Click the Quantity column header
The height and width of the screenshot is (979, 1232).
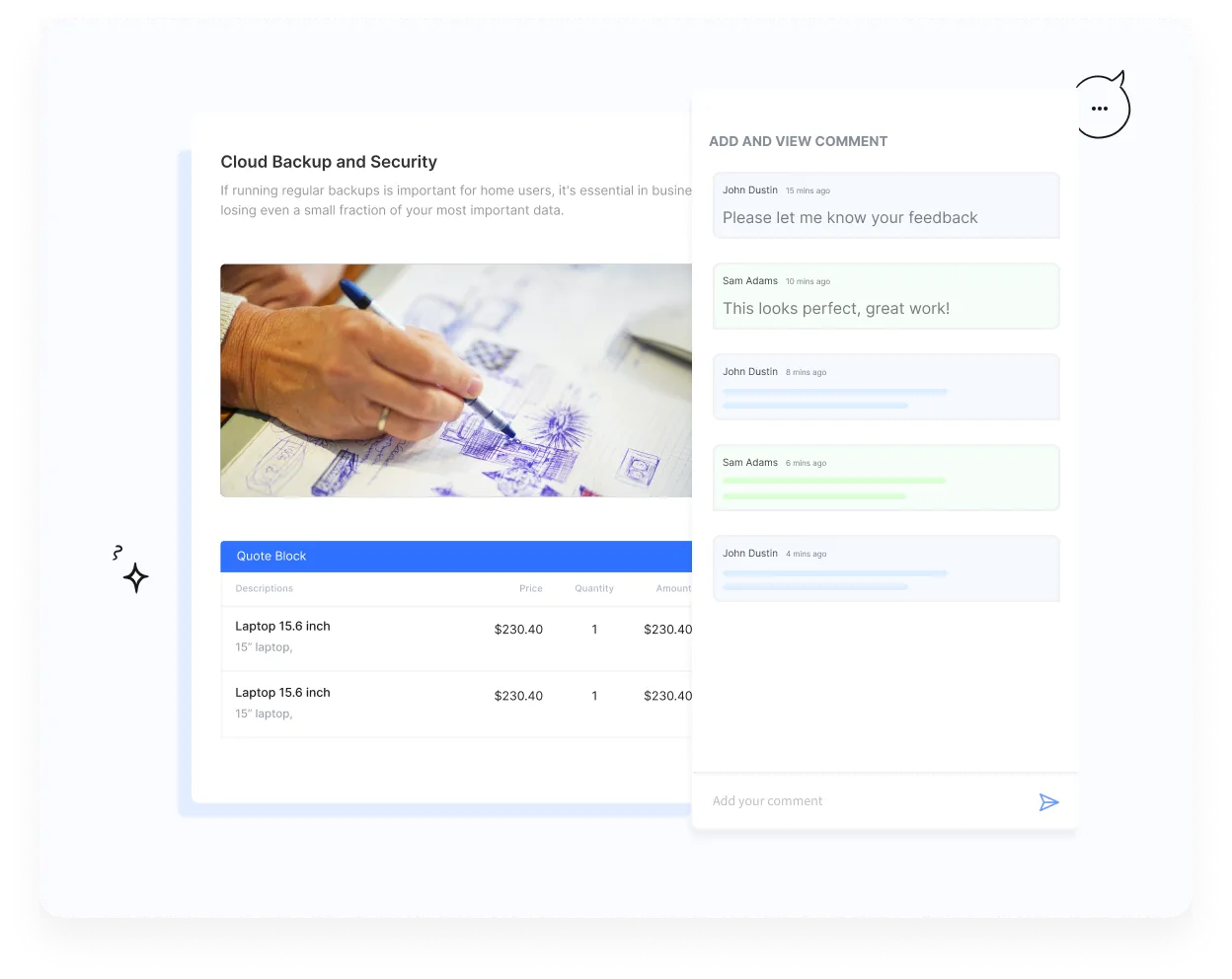click(594, 588)
